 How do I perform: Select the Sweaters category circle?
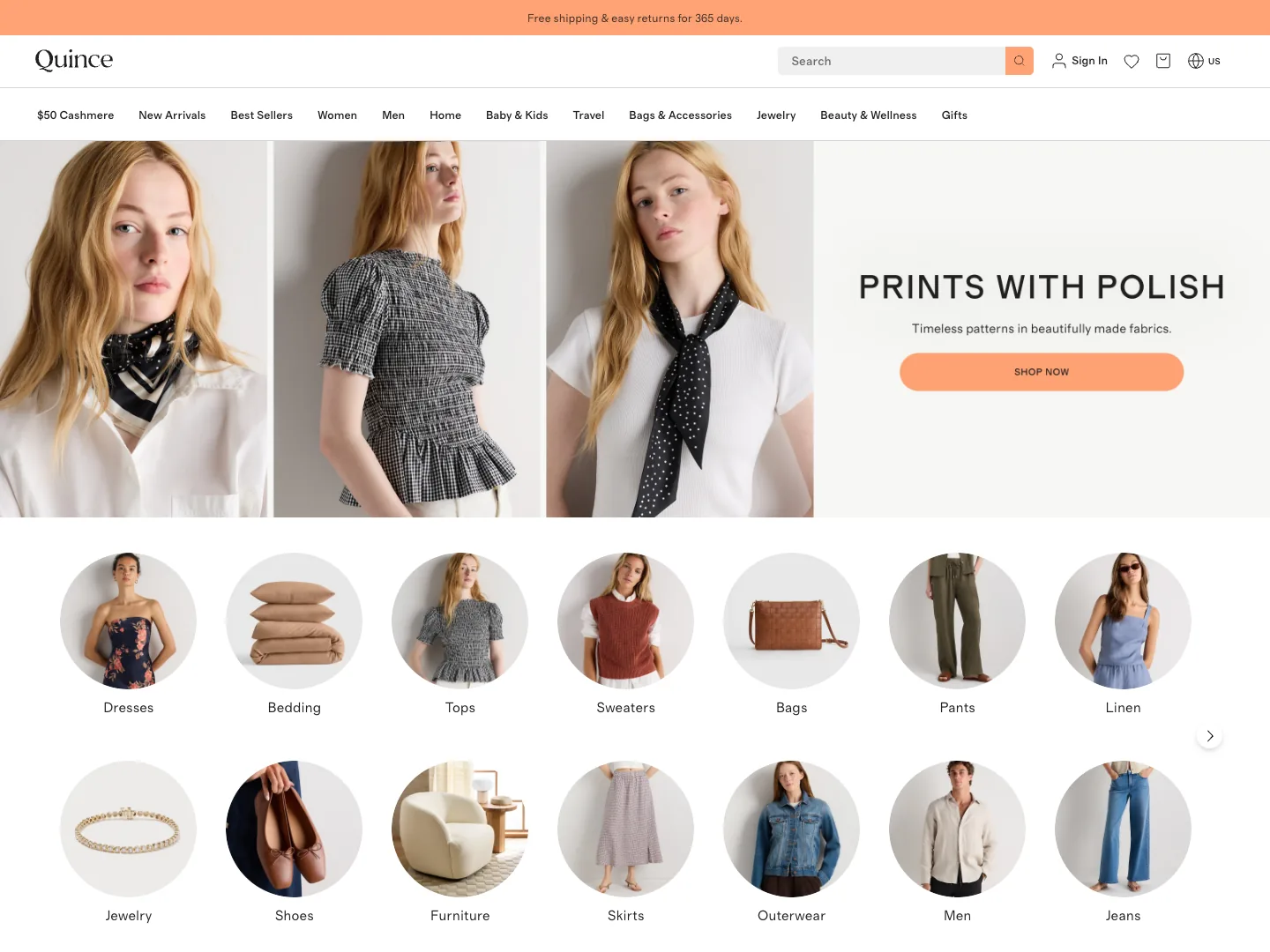[626, 621]
